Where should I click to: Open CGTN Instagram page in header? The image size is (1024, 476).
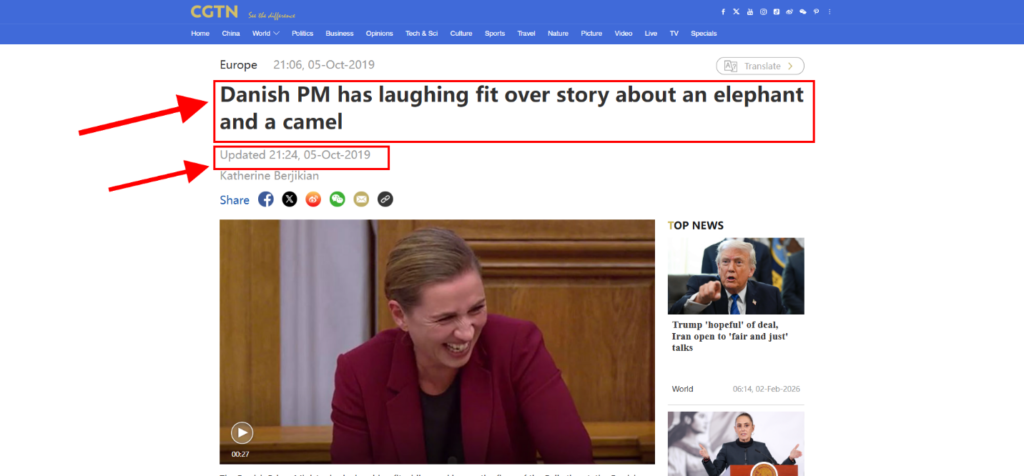pos(763,12)
